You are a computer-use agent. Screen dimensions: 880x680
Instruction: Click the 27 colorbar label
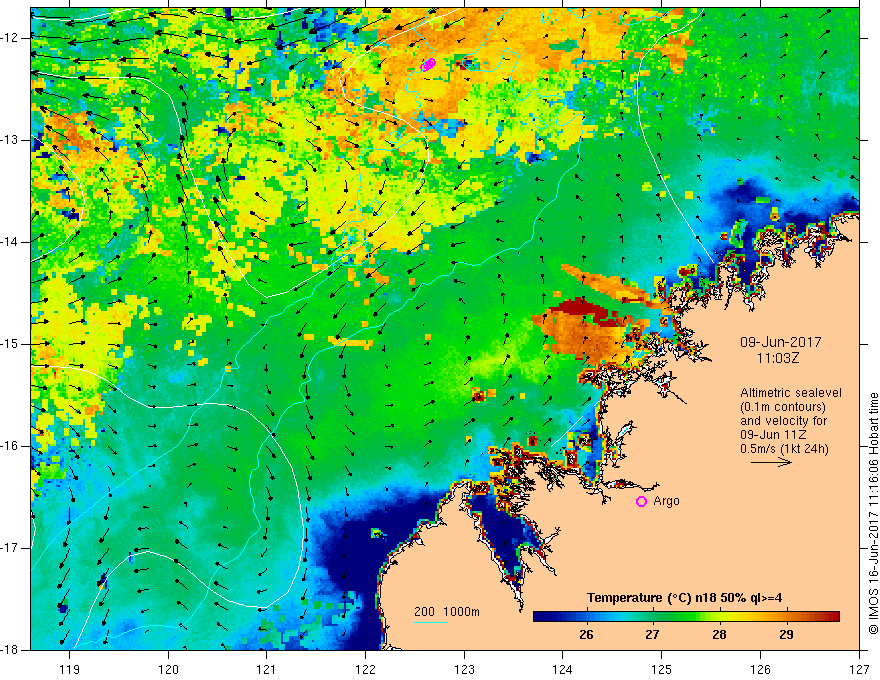point(652,635)
